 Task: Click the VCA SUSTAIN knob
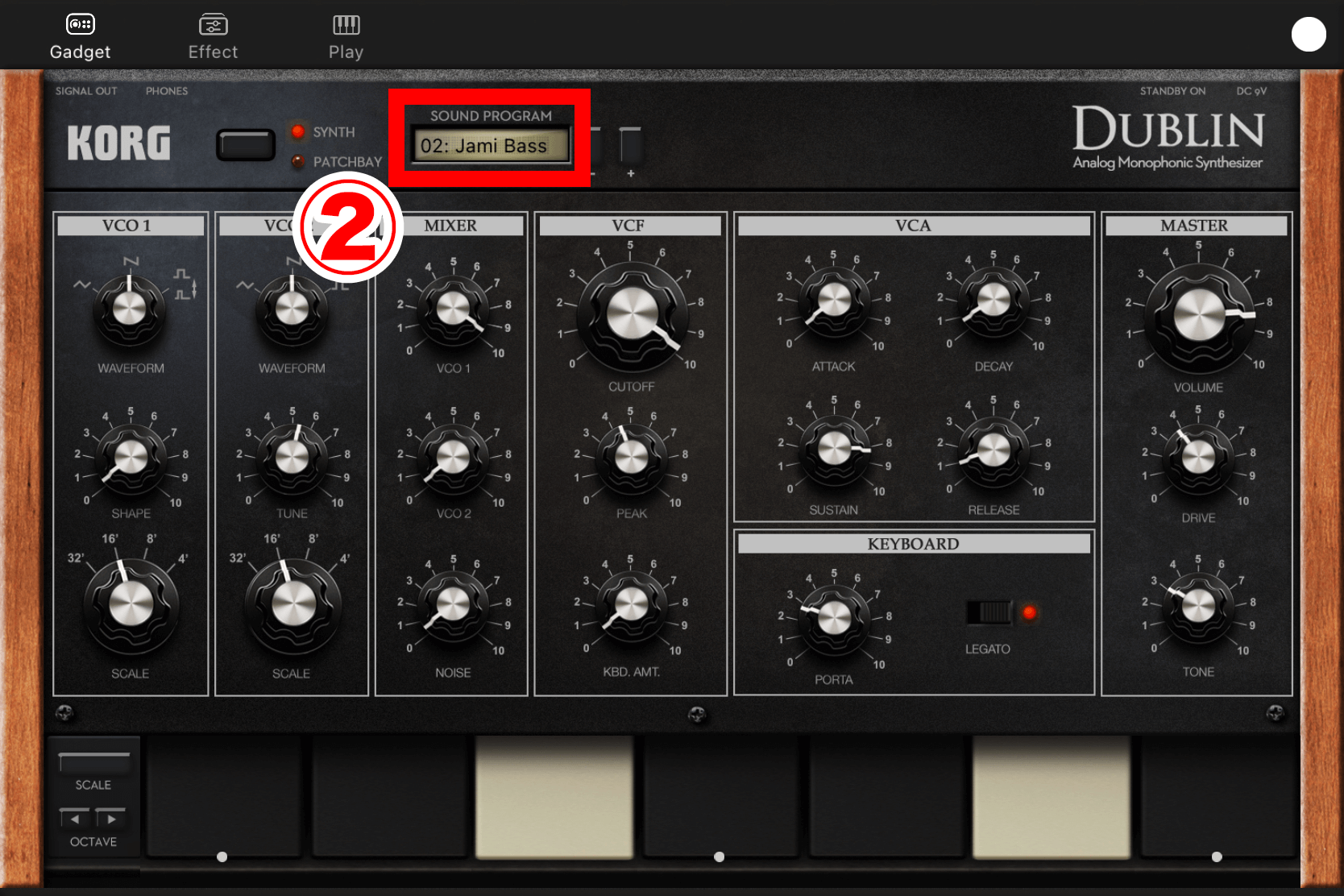835,448
